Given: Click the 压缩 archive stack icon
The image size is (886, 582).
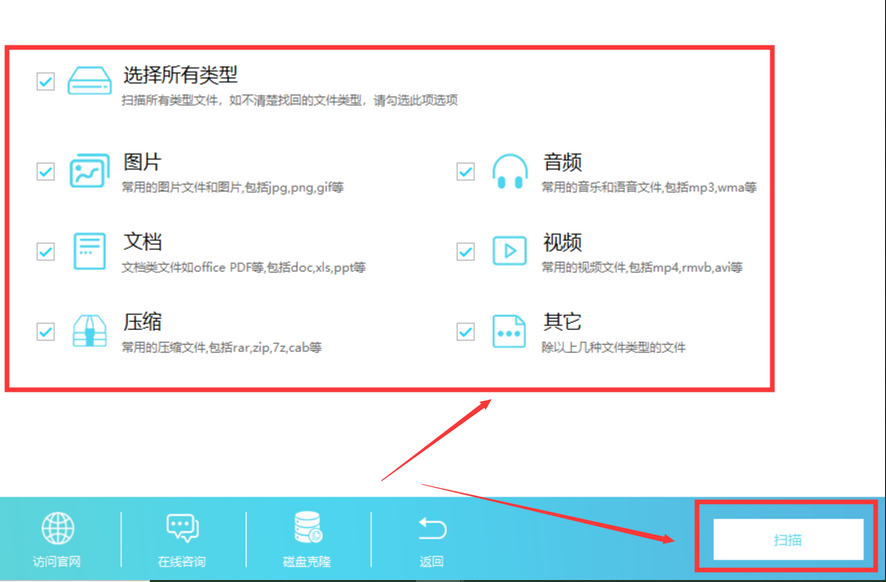Looking at the screenshot, I should tap(88, 330).
